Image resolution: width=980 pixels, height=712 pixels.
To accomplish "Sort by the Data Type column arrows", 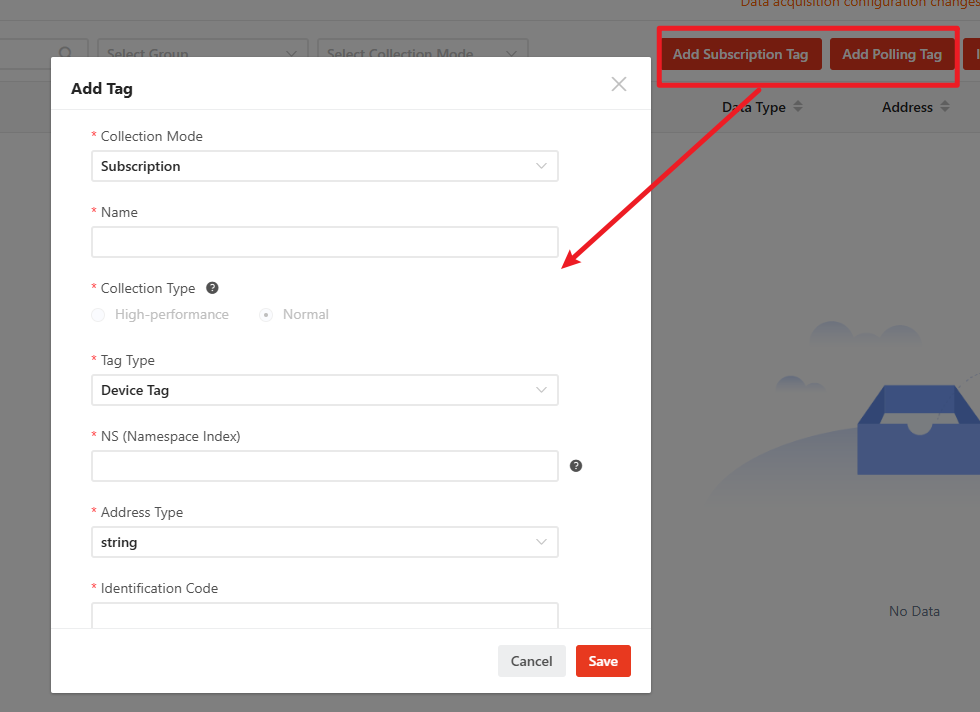I will tap(797, 107).
